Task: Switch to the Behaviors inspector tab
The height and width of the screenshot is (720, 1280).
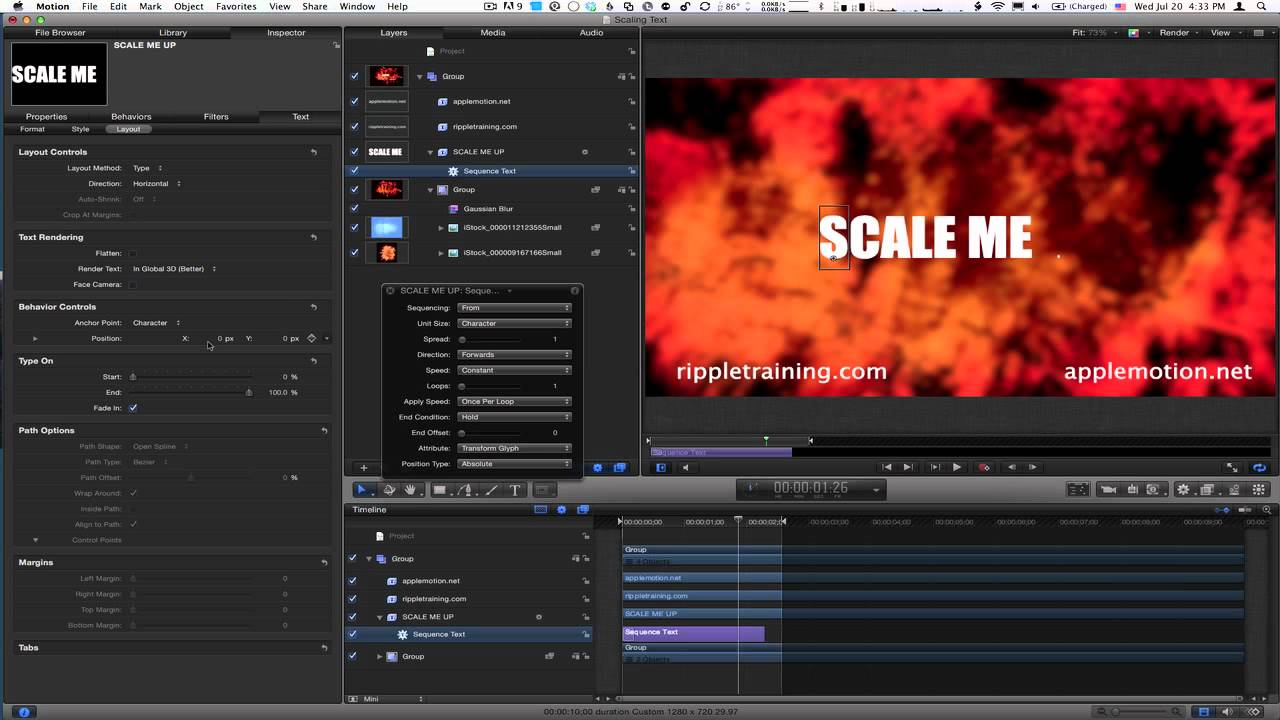Action: coord(131,117)
